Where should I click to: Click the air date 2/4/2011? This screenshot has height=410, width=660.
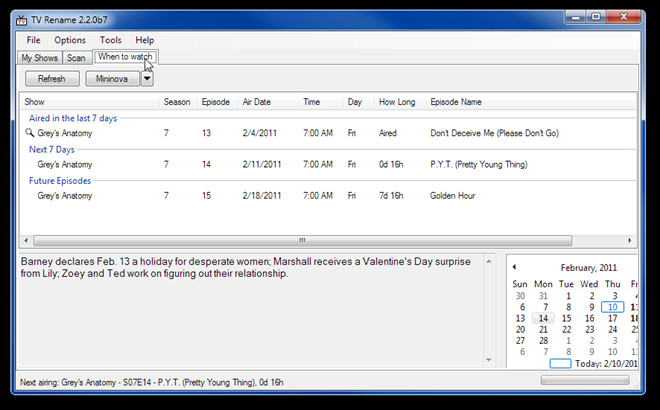coord(259,133)
